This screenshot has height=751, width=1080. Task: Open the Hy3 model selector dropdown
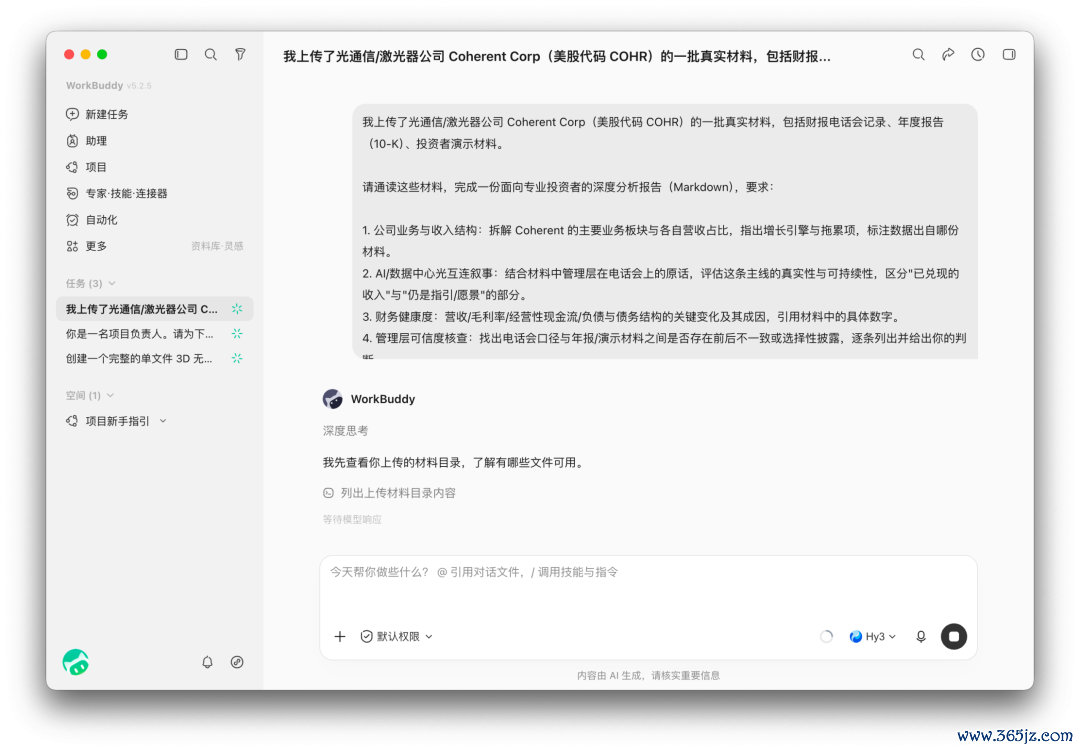click(873, 637)
